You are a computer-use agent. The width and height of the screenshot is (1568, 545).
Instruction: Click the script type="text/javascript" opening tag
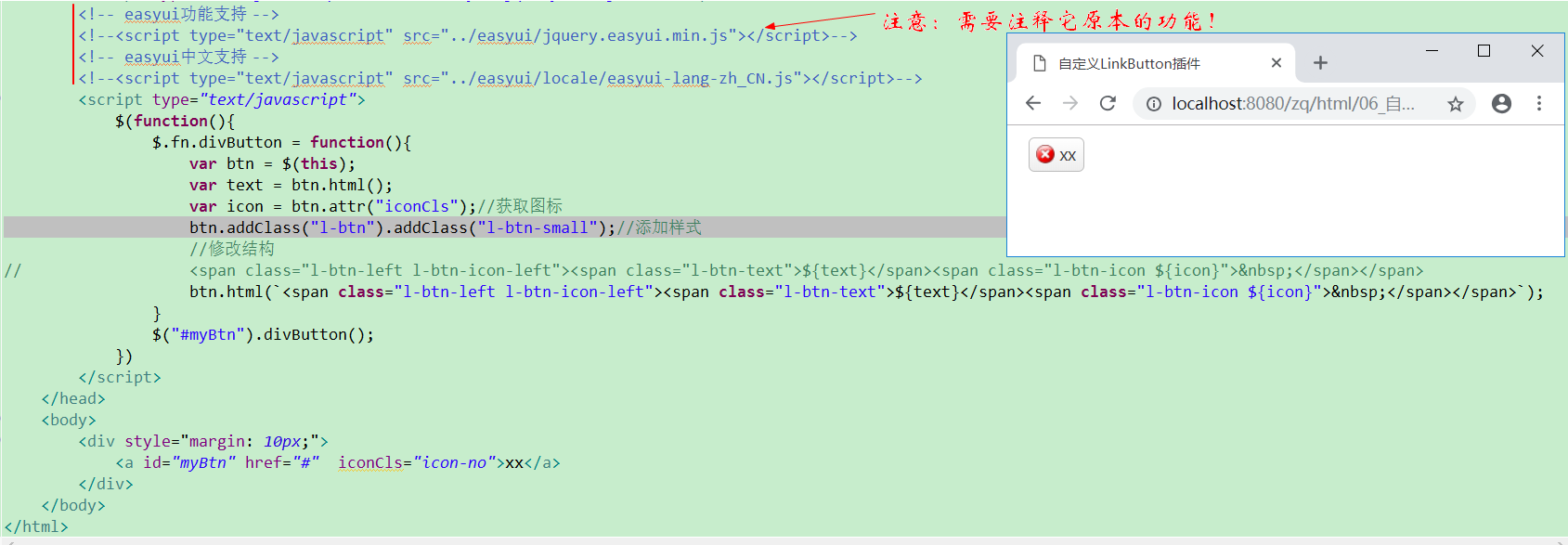tap(222, 99)
